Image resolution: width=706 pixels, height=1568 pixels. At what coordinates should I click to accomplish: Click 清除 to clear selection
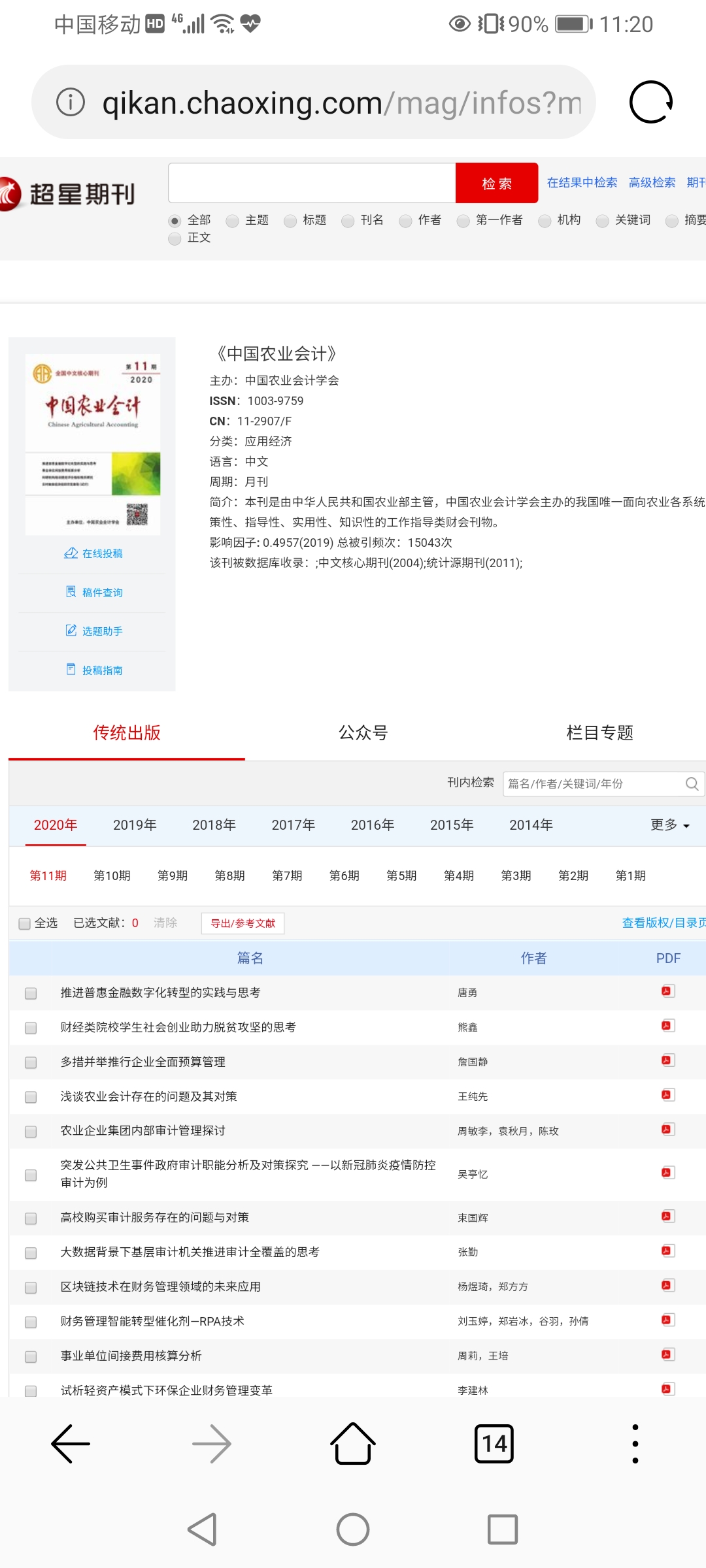click(165, 923)
